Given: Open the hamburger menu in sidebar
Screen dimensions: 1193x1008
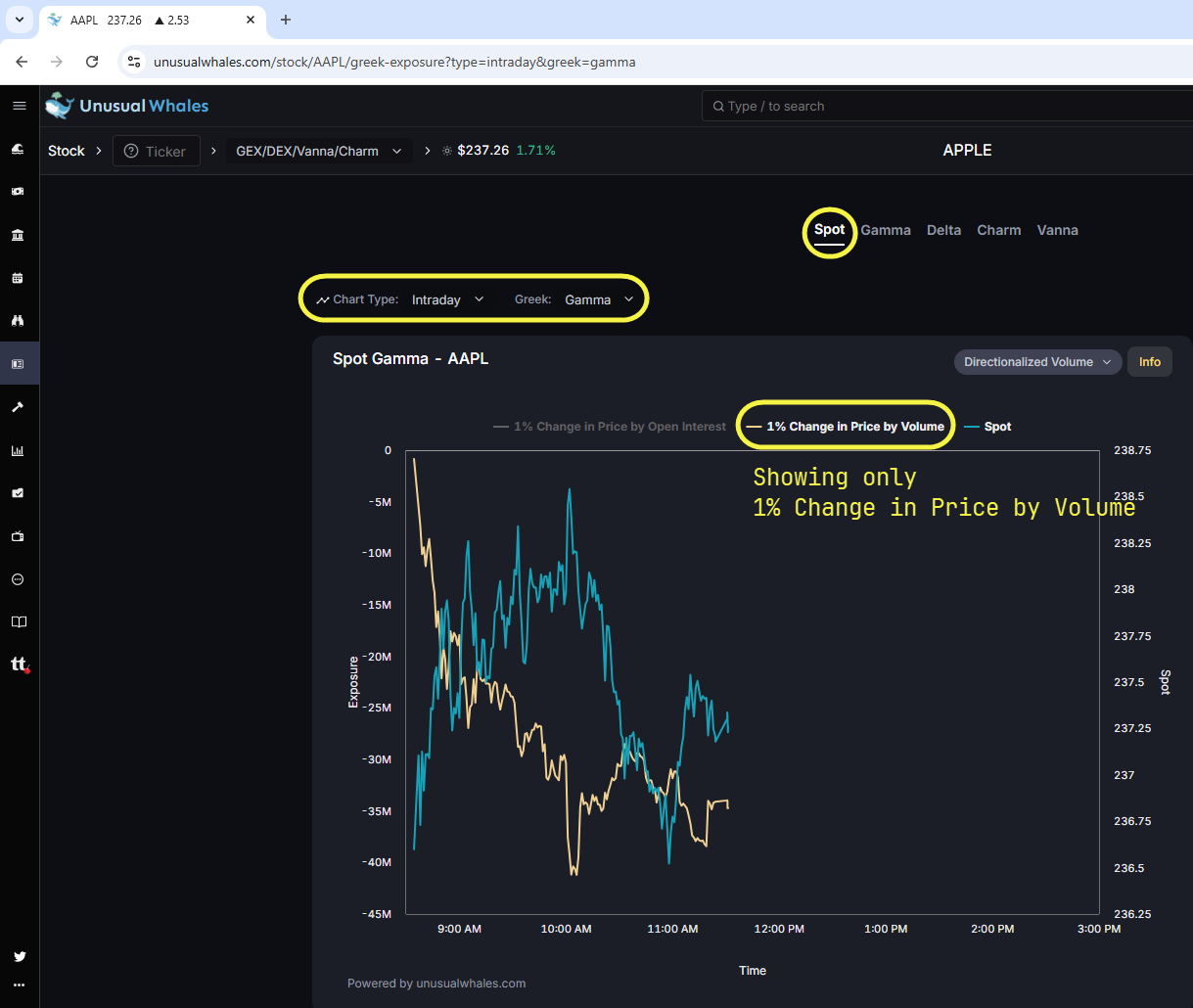Looking at the screenshot, I should pyautogui.click(x=19, y=106).
